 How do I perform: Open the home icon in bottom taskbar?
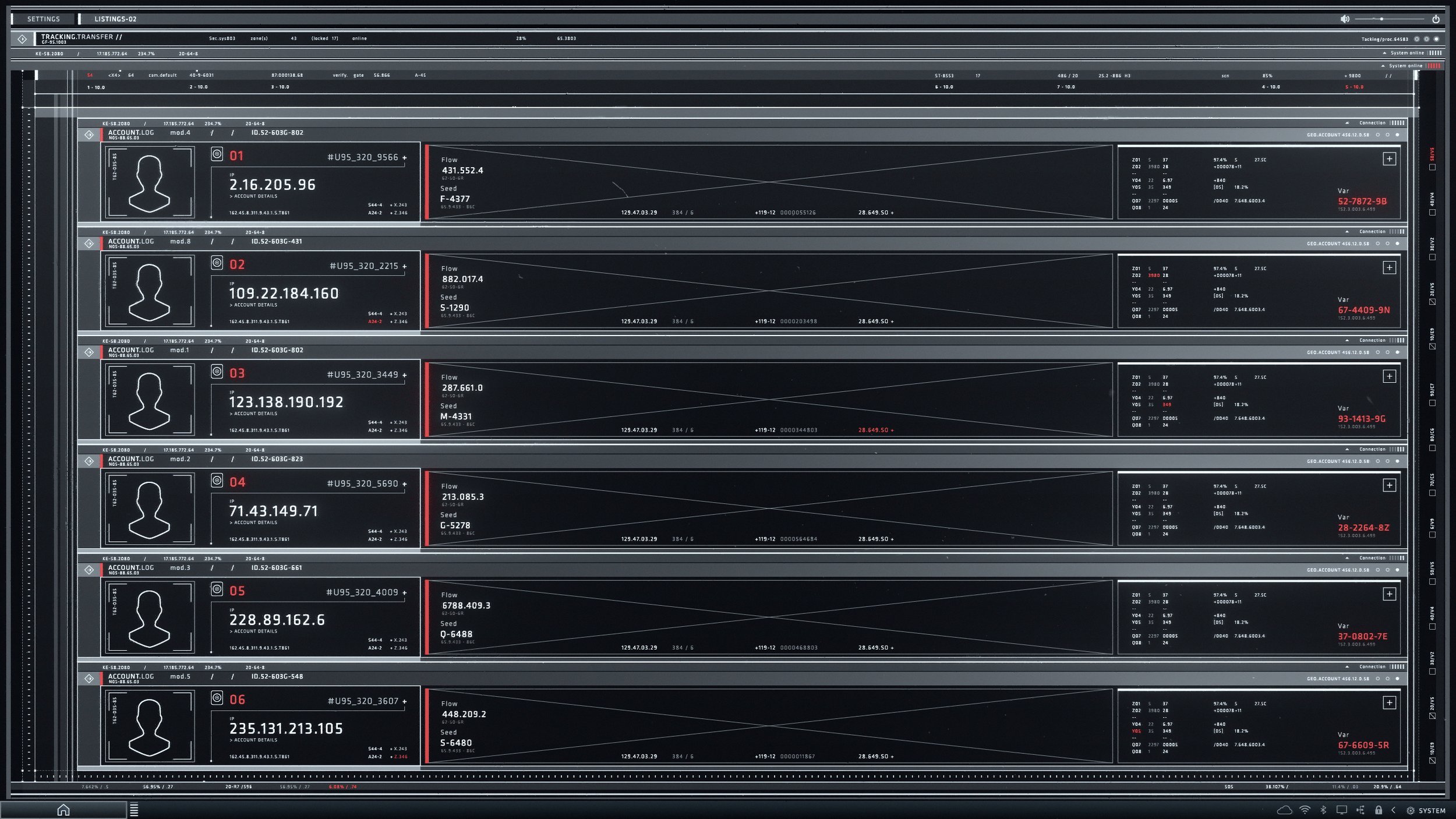coord(63,810)
